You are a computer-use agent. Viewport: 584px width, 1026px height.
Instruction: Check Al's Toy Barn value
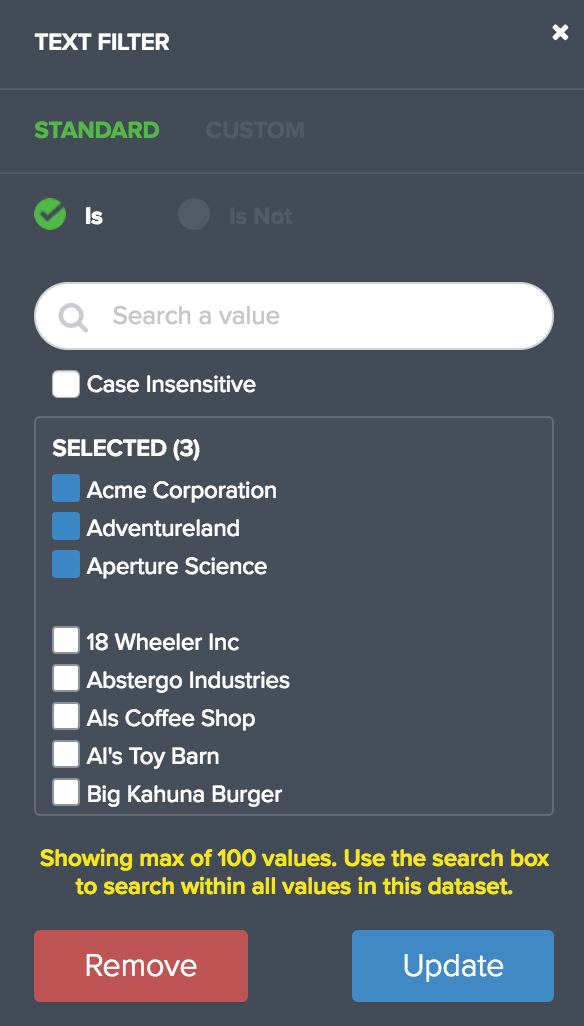tap(66, 754)
